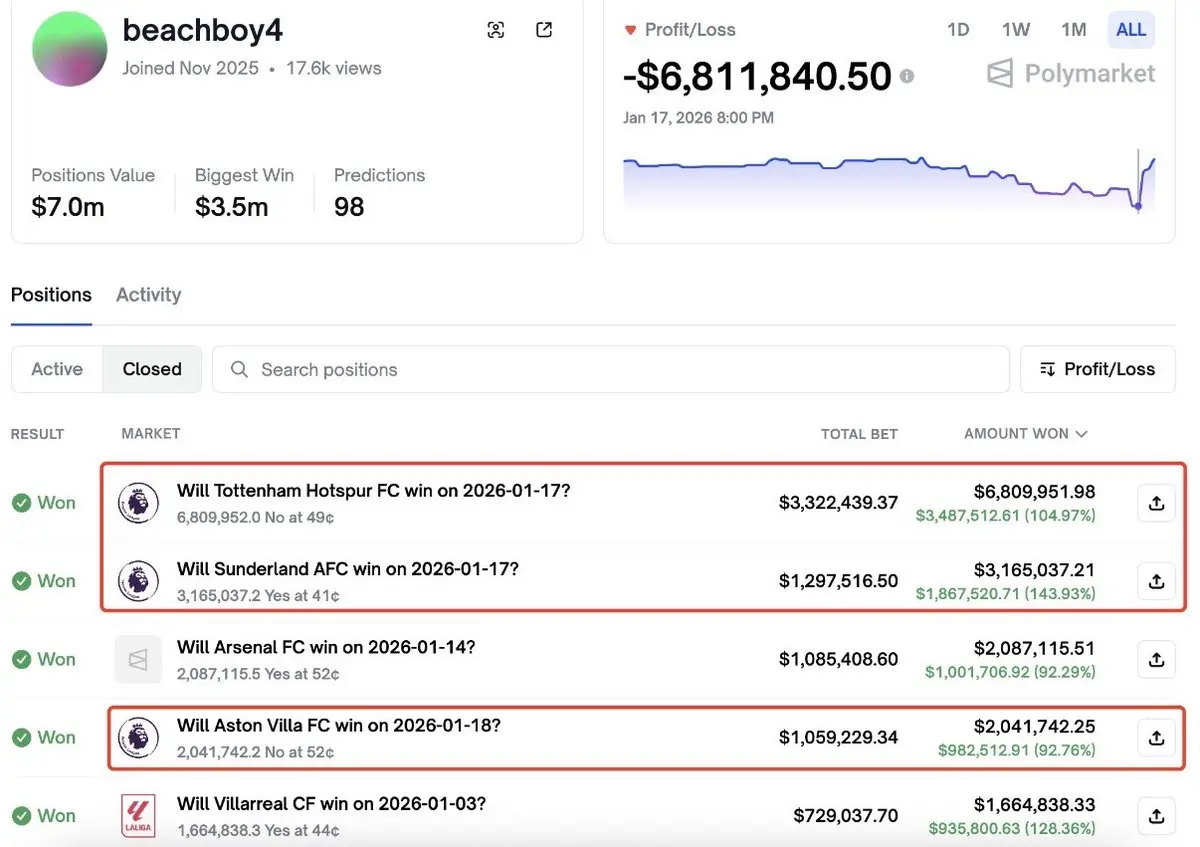
Task: Click the RESULT column header
Action: point(37,434)
